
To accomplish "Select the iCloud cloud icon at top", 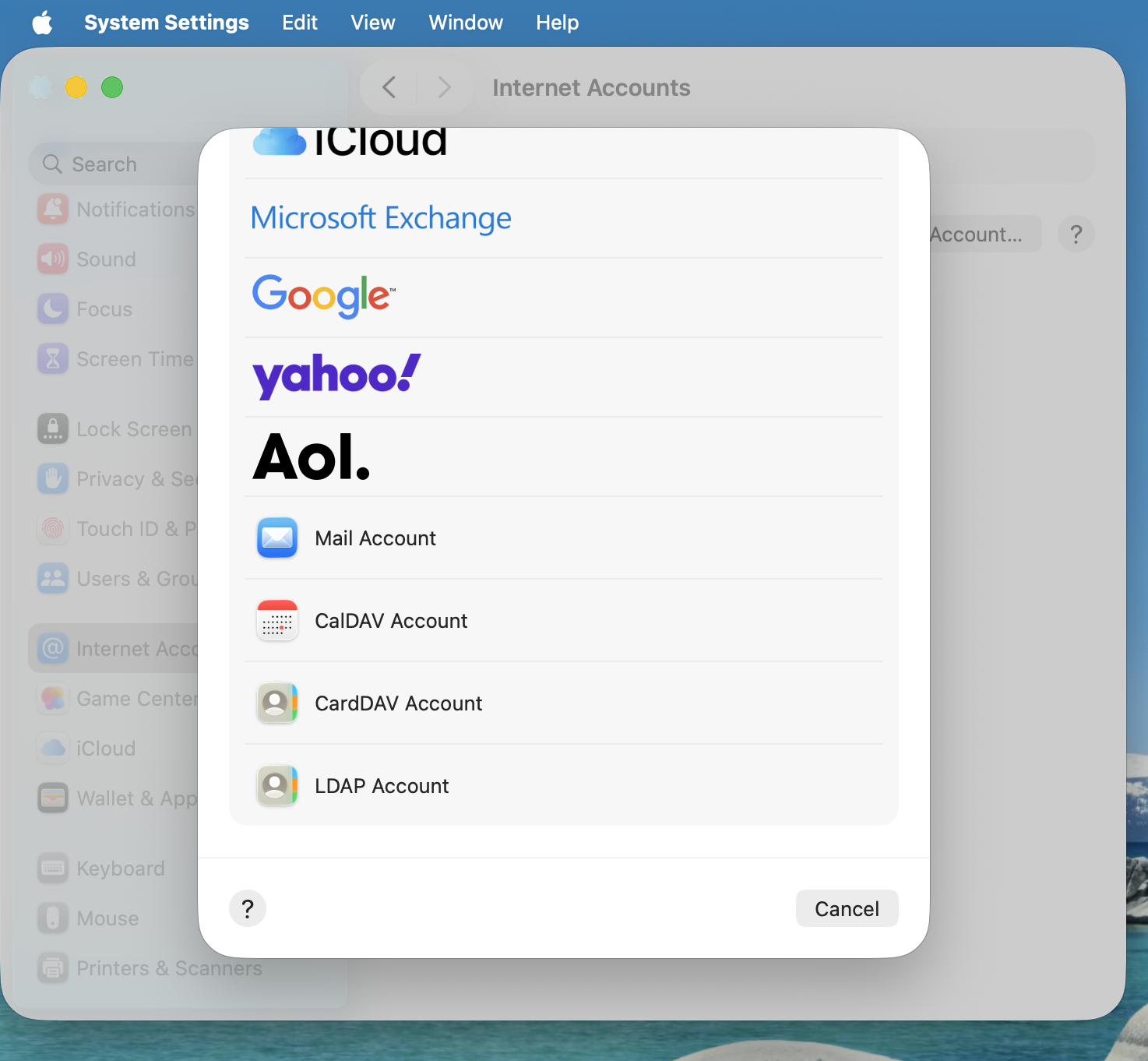I will 280,142.
